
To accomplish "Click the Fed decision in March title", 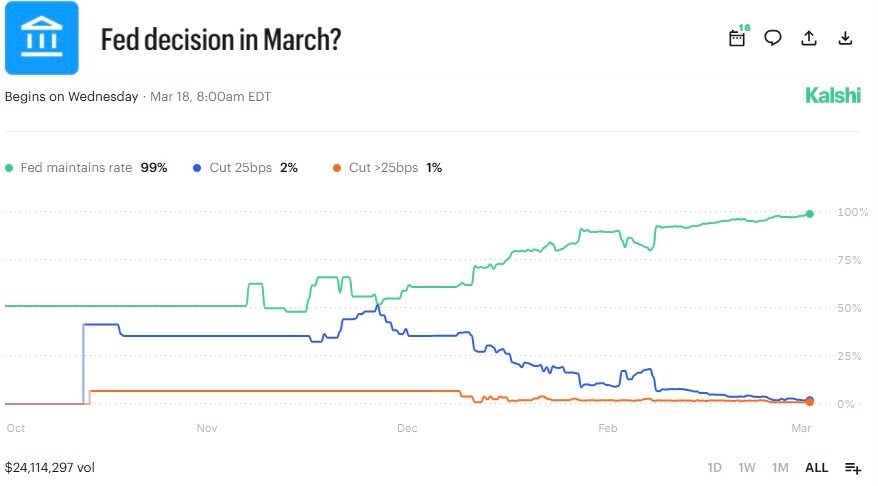I will click(x=222, y=40).
